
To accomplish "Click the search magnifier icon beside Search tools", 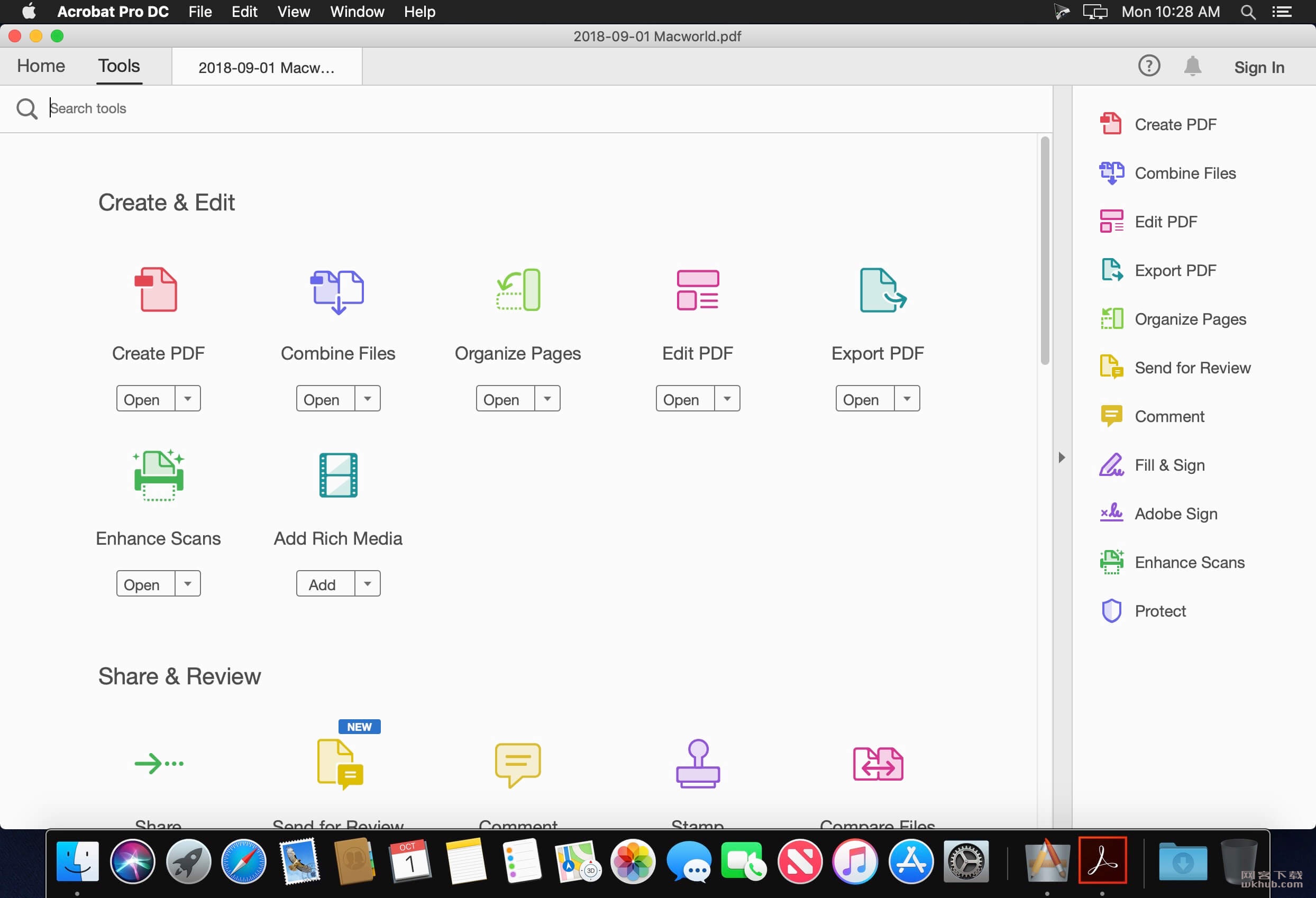I will [x=26, y=108].
